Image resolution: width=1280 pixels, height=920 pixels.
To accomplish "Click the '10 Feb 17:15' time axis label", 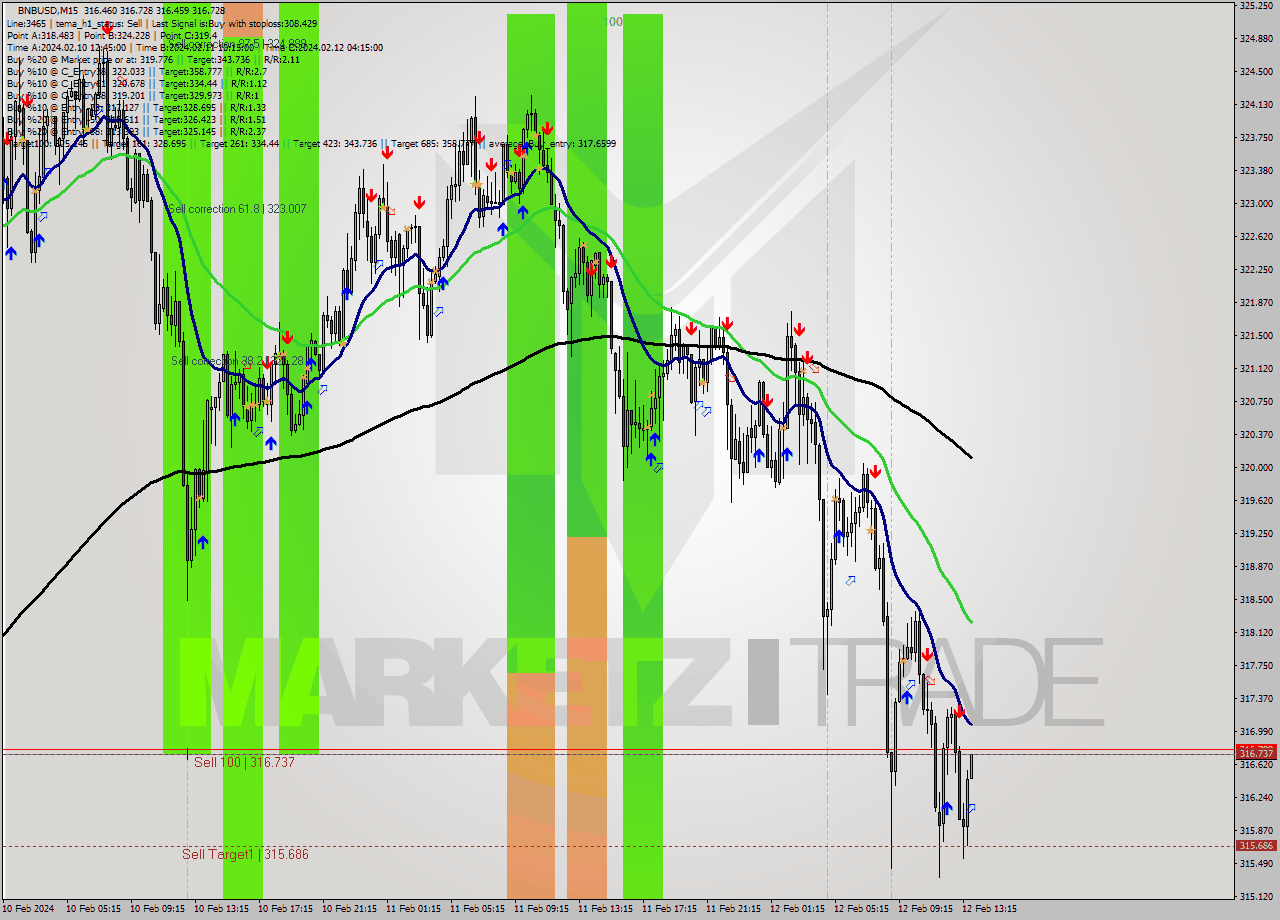I will pos(285,909).
